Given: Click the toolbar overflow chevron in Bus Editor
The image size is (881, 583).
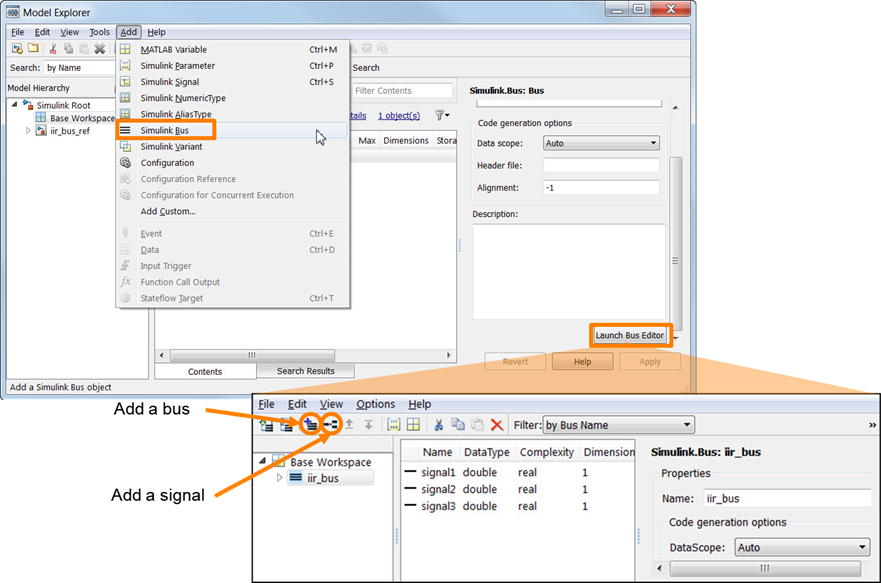Looking at the screenshot, I should pyautogui.click(x=872, y=425).
